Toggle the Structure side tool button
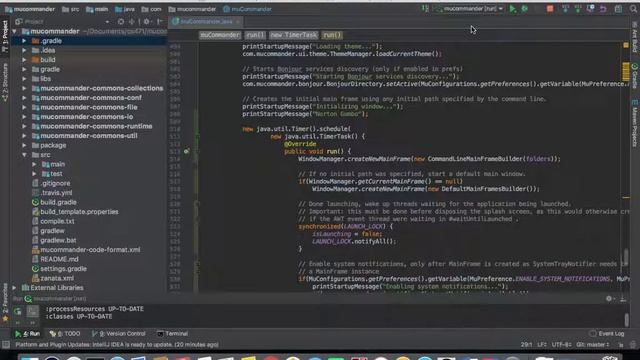Screen dimensions: 640x360 pos(5,82)
